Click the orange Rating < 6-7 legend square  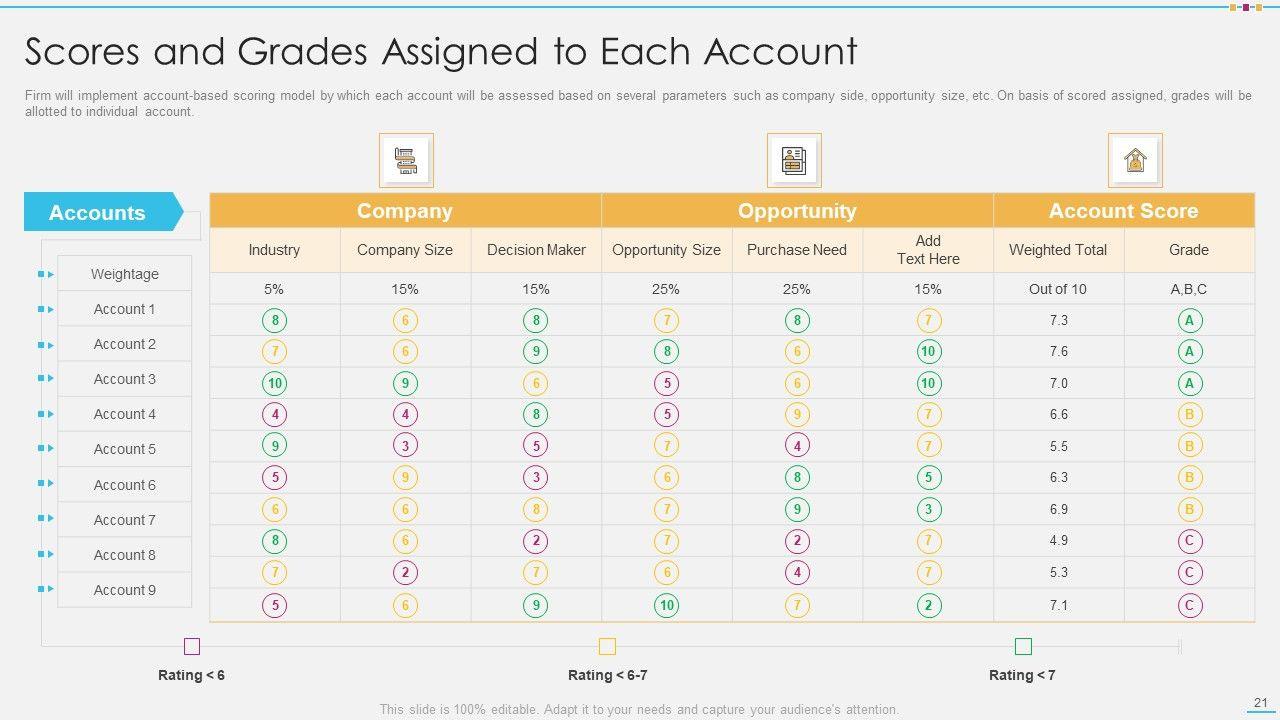coord(607,646)
